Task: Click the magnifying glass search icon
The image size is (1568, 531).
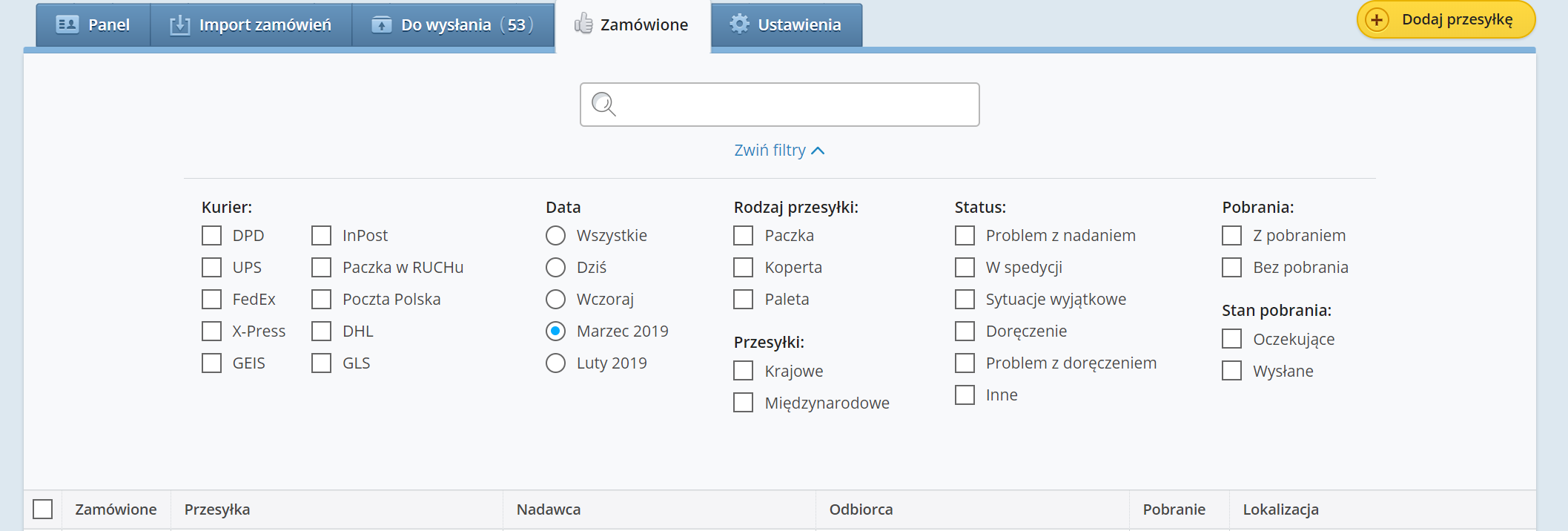Action: (x=603, y=105)
